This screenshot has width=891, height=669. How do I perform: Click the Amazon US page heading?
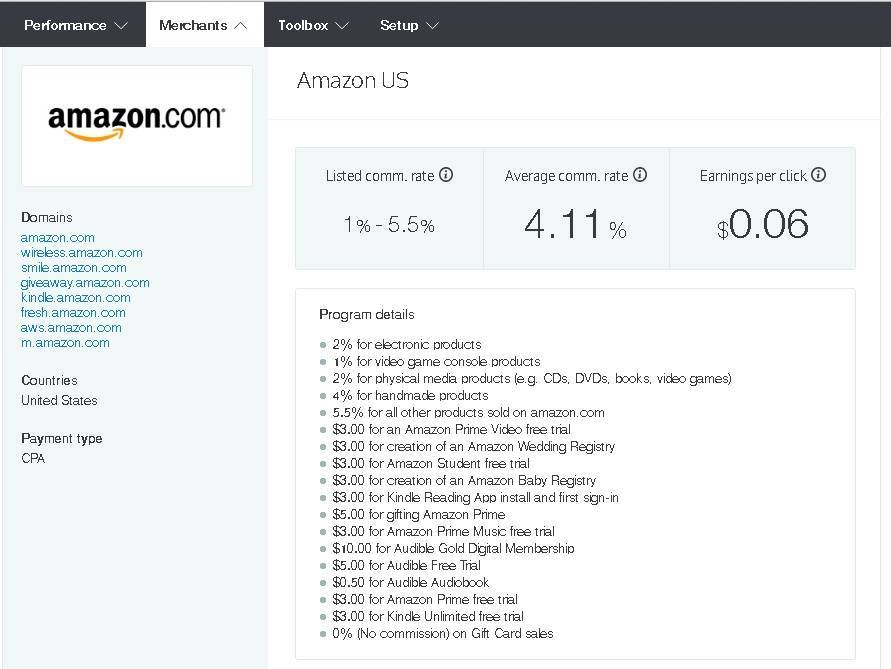(353, 81)
